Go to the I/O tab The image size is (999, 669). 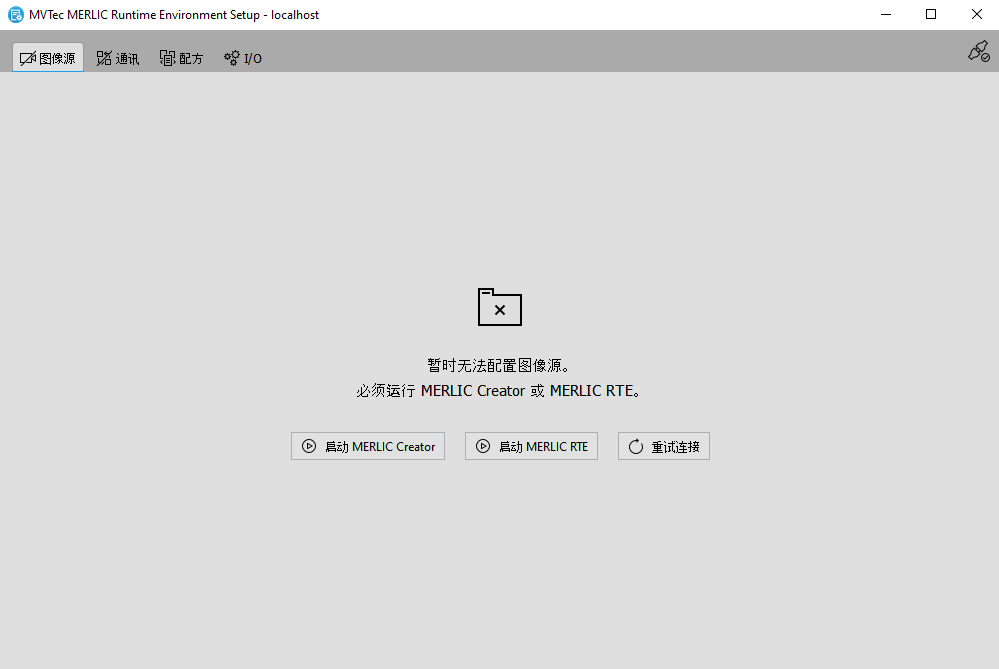243,58
